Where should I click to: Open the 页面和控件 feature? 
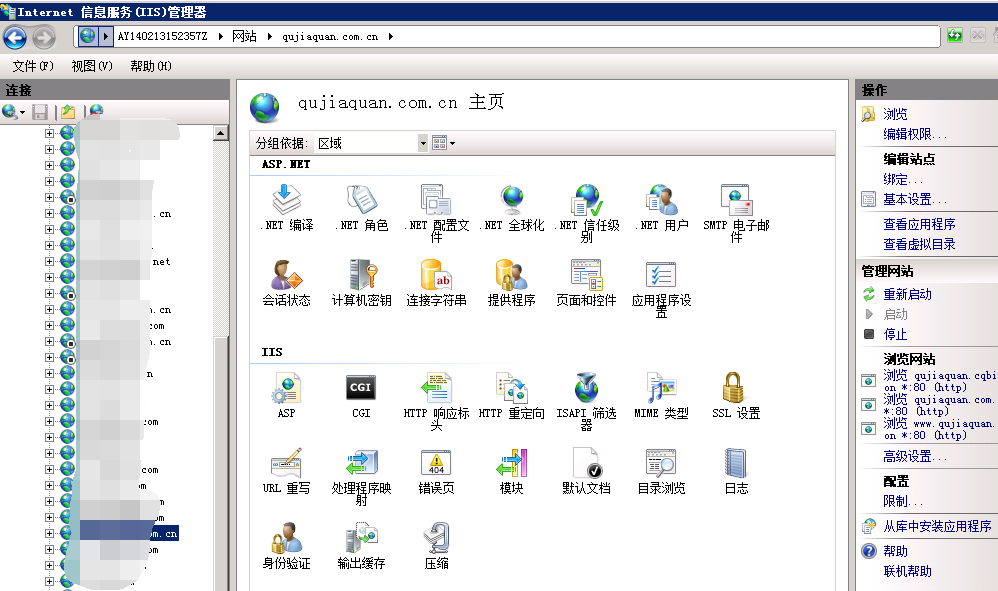[x=587, y=282]
